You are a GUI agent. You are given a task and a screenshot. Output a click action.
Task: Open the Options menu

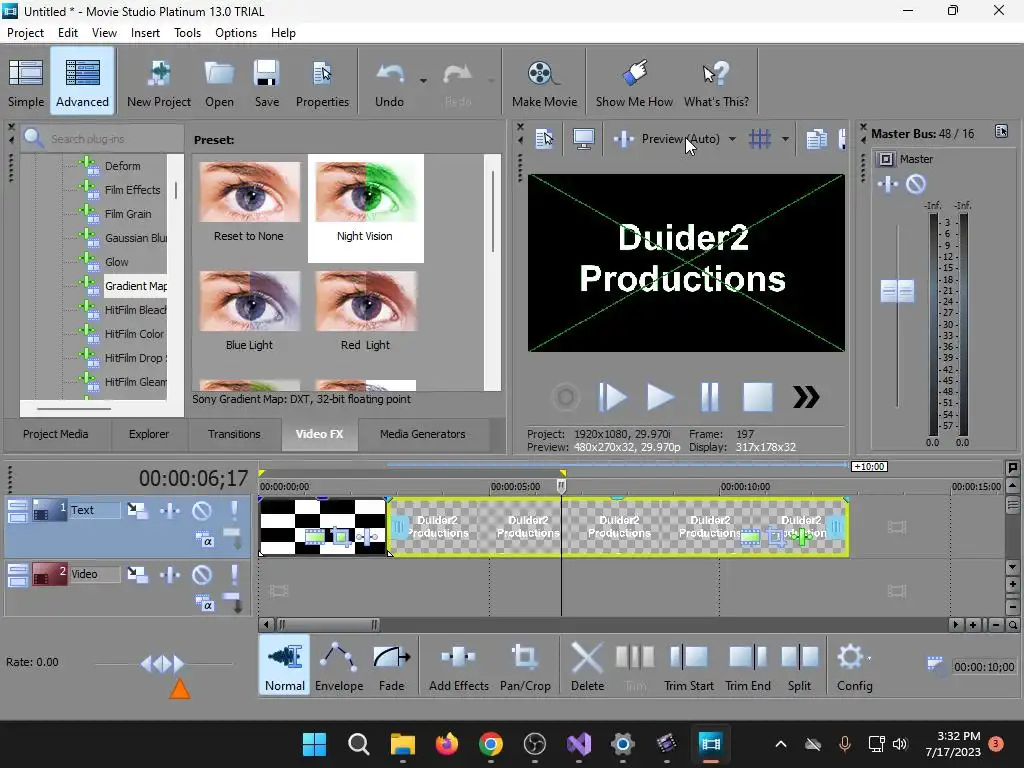click(236, 33)
